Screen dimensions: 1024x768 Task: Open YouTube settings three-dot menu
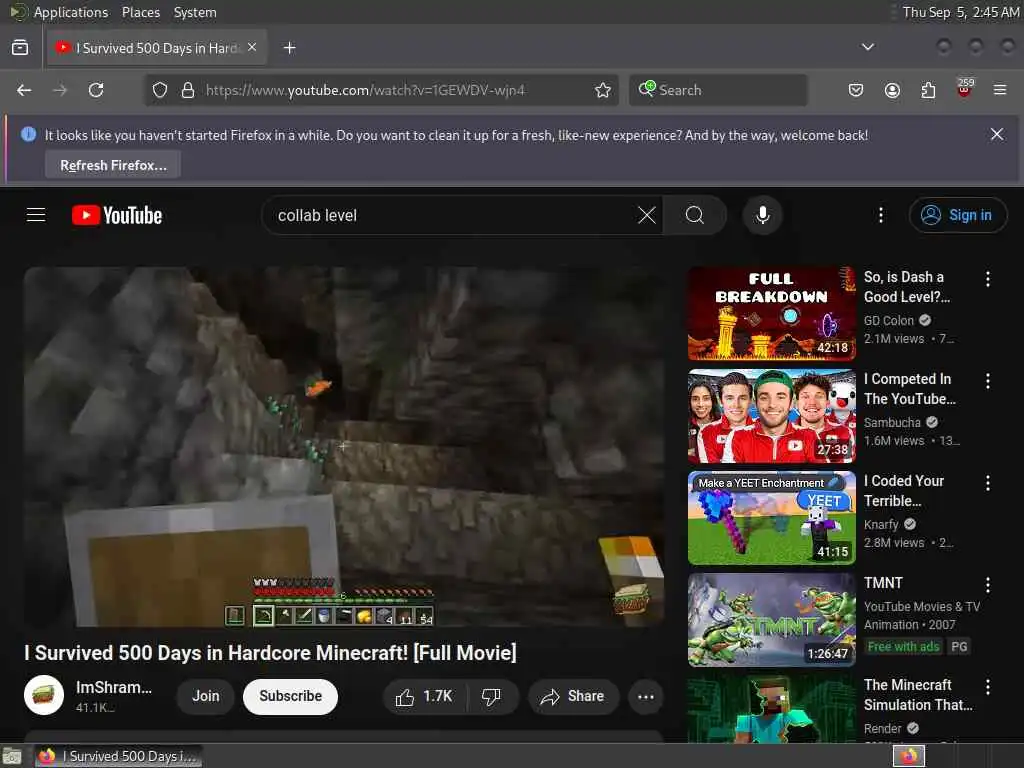[881, 215]
